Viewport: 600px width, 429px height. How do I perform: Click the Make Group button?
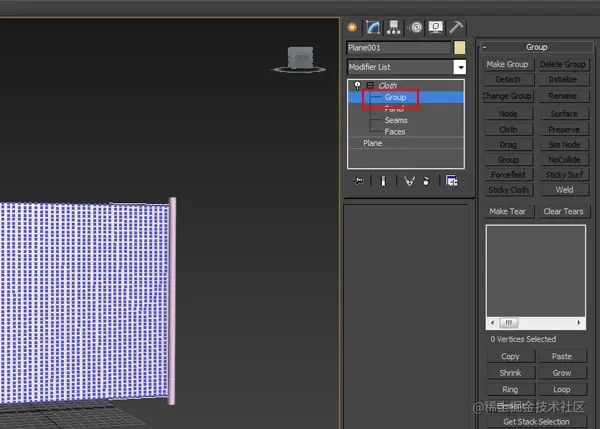pyautogui.click(x=507, y=64)
